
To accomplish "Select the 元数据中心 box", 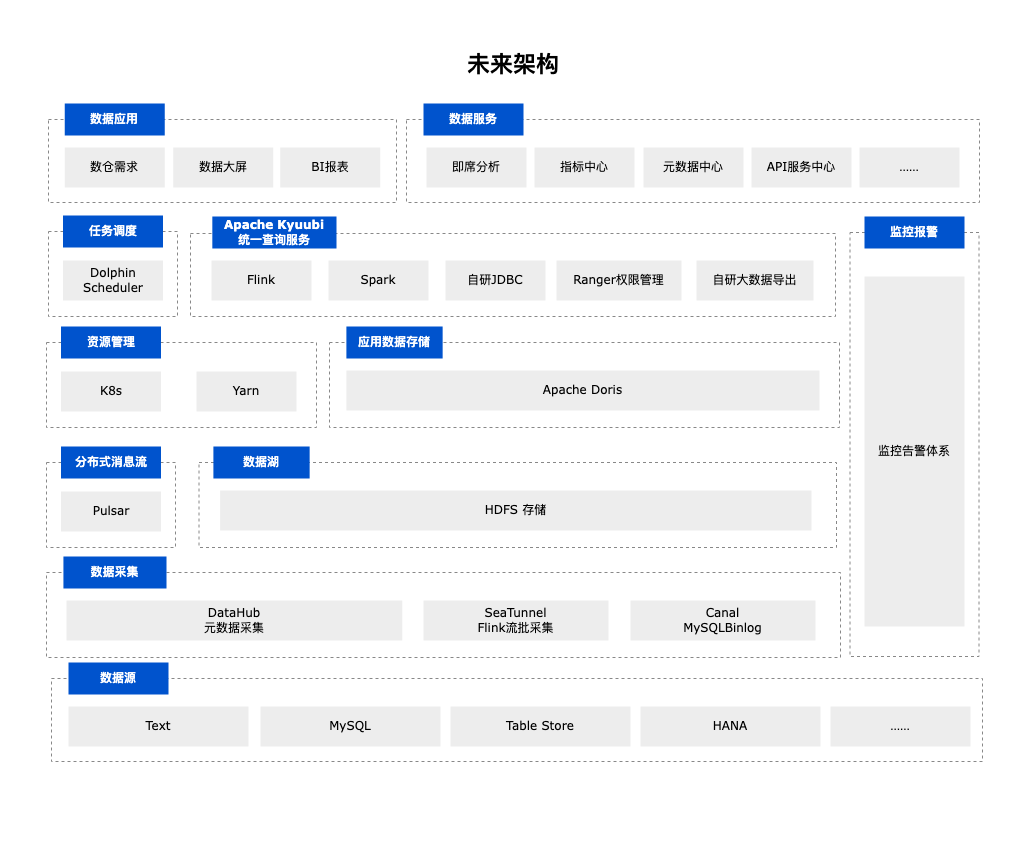I will 693,167.
